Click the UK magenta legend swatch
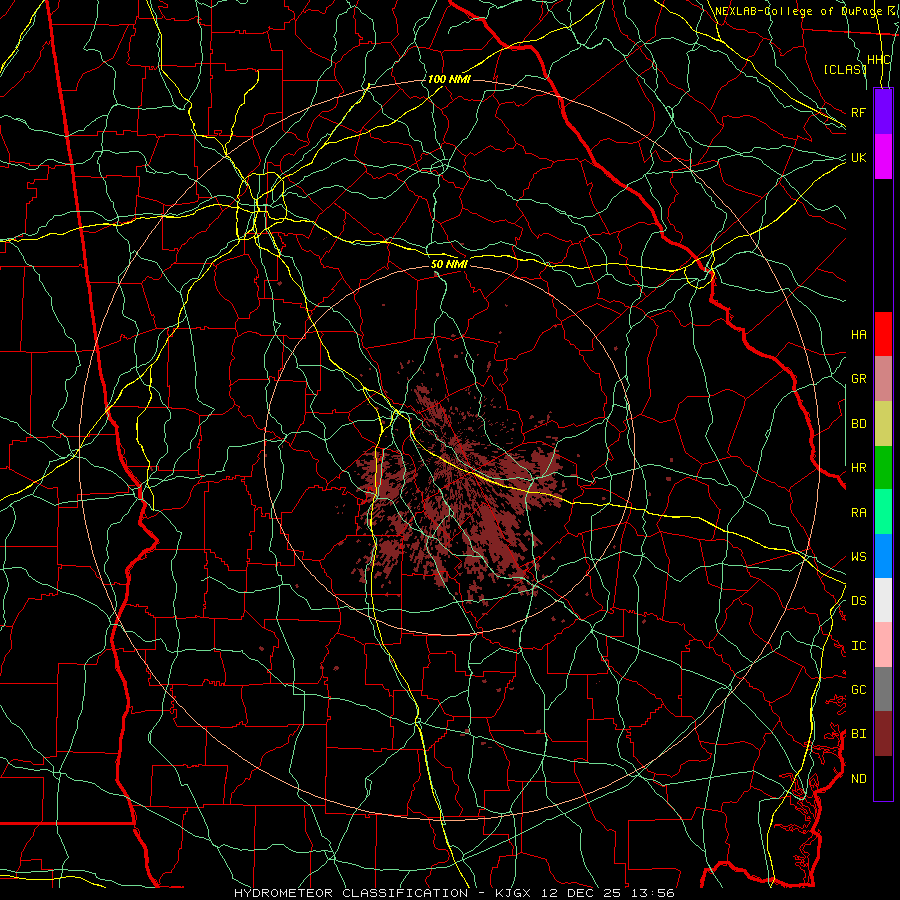The height and width of the screenshot is (900, 900). pos(883,157)
